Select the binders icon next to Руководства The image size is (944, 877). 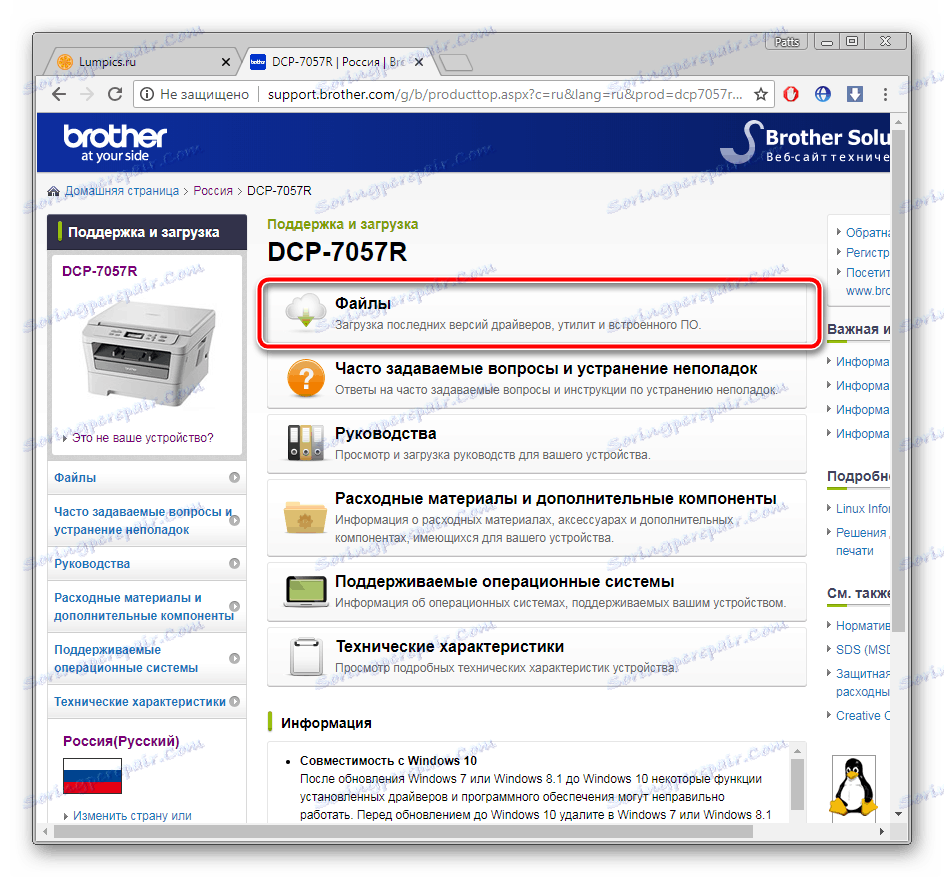click(304, 441)
